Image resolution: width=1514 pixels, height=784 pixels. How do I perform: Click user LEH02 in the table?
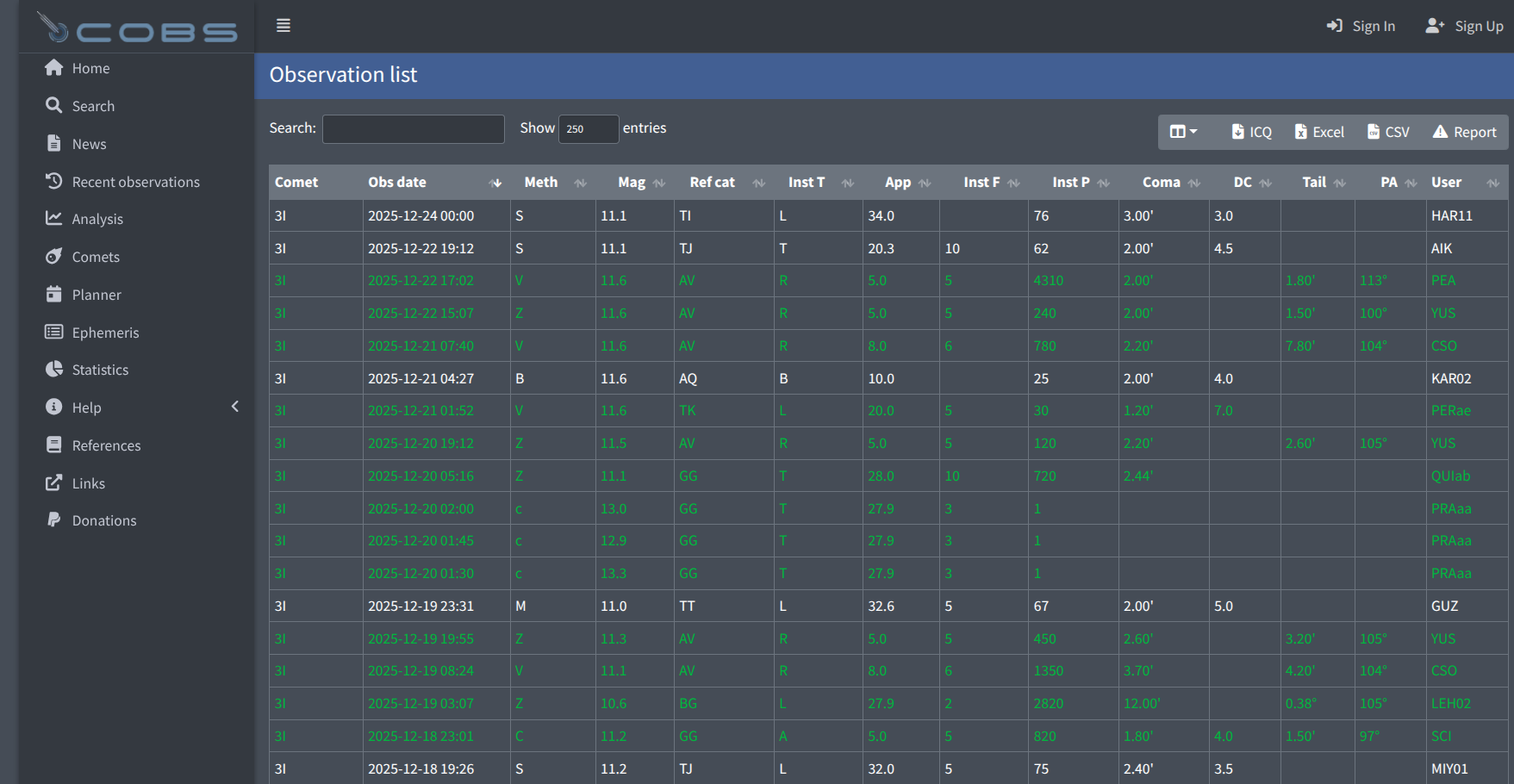(x=1451, y=703)
